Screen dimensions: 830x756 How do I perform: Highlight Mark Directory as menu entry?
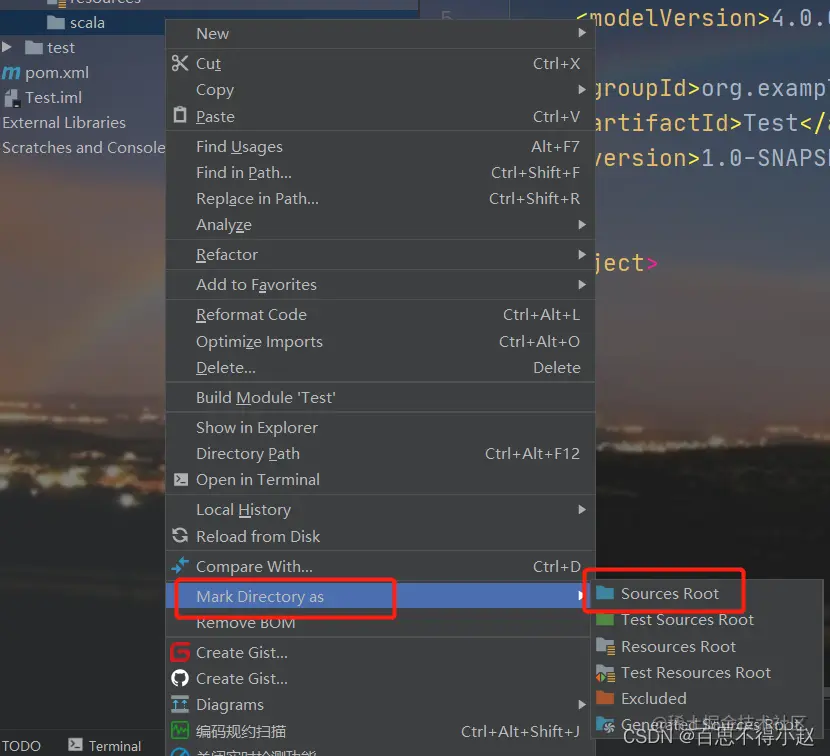(380, 596)
